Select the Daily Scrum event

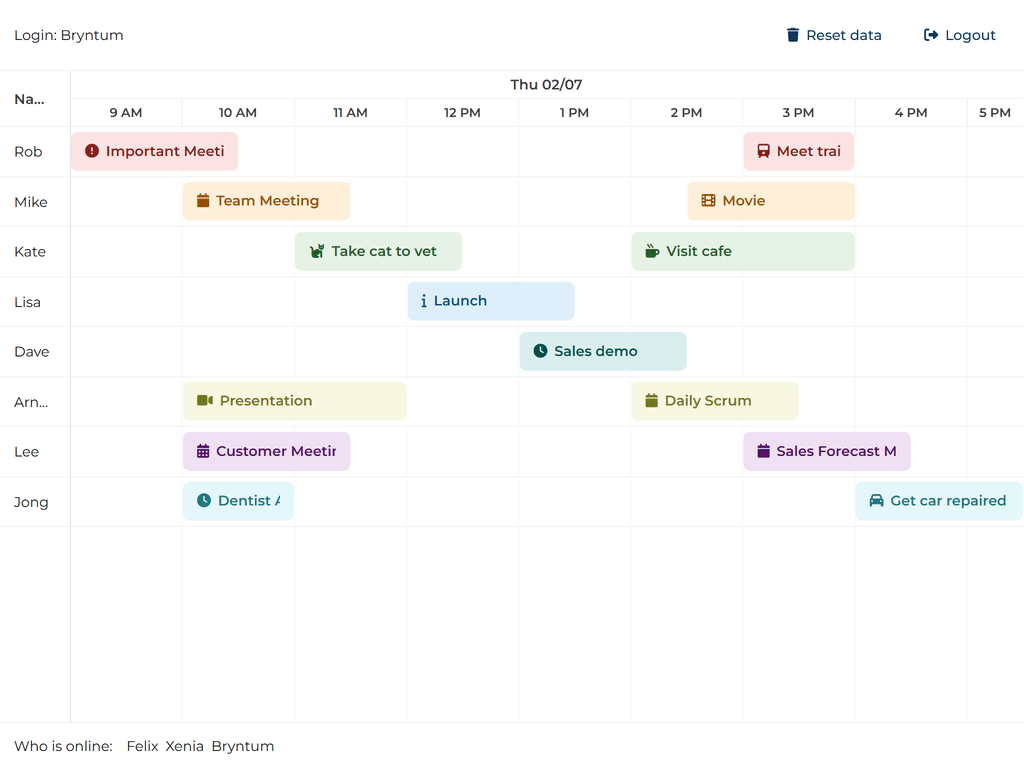pos(715,401)
